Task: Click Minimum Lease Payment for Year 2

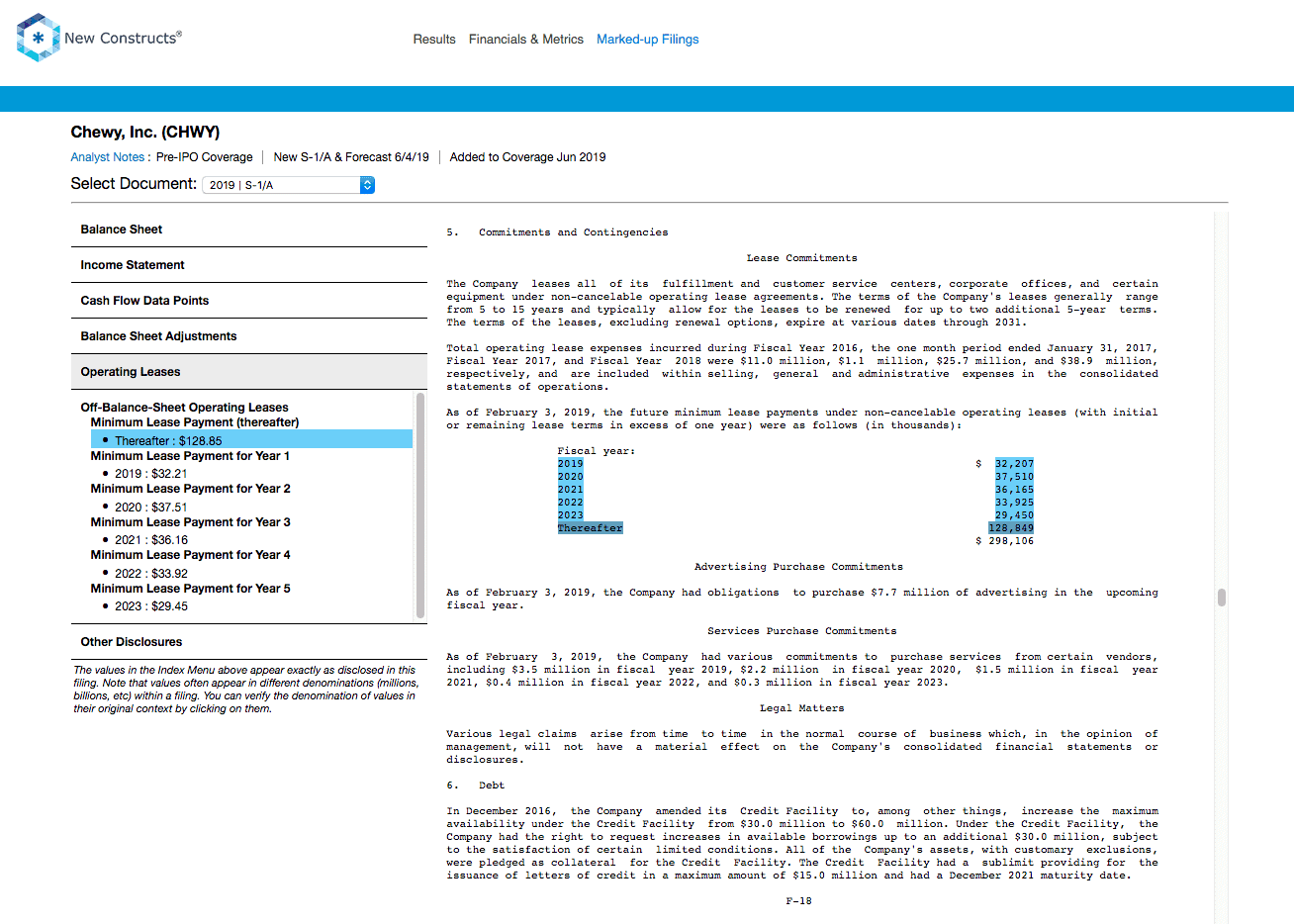Action: pos(191,489)
